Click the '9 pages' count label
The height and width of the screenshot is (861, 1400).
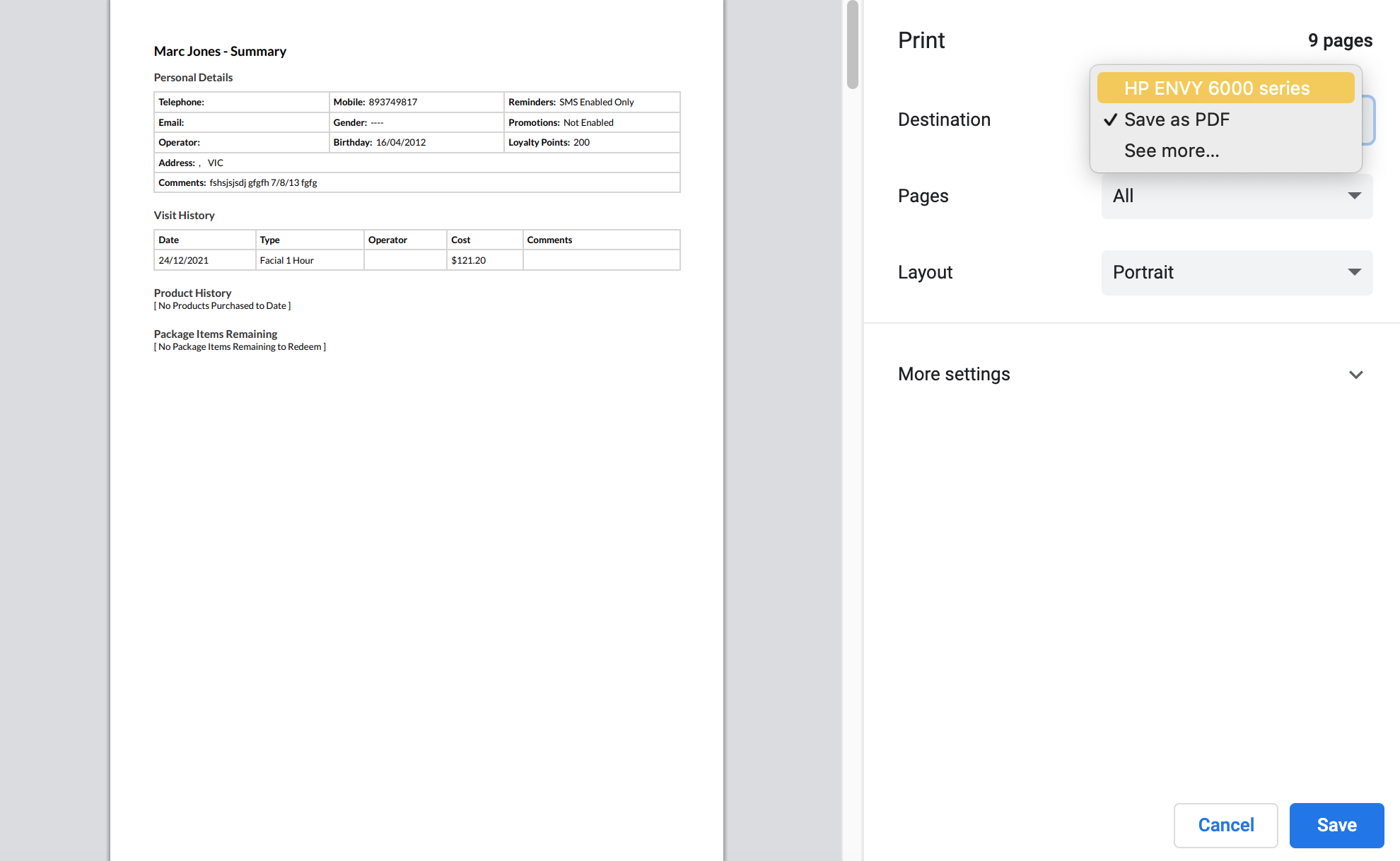(x=1340, y=40)
